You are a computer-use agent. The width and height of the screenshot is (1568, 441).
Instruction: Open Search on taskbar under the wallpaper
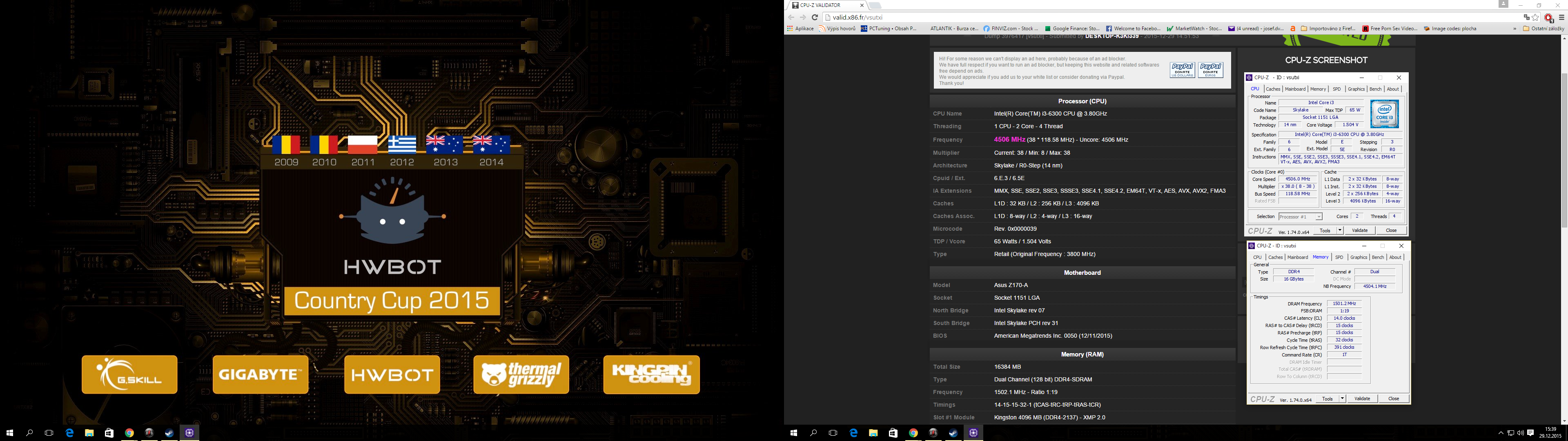[x=29, y=433]
